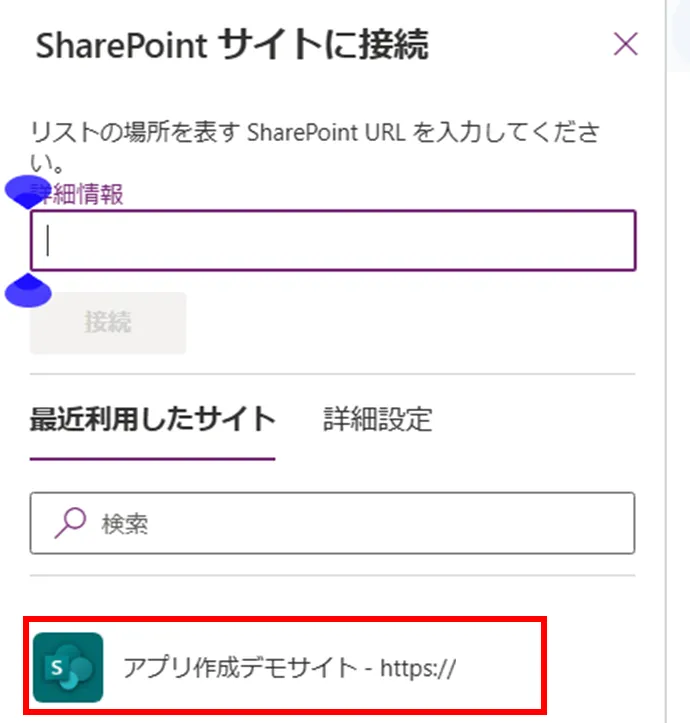
Task: Click the gray strip at panel's right edge
Action: click(678, 360)
